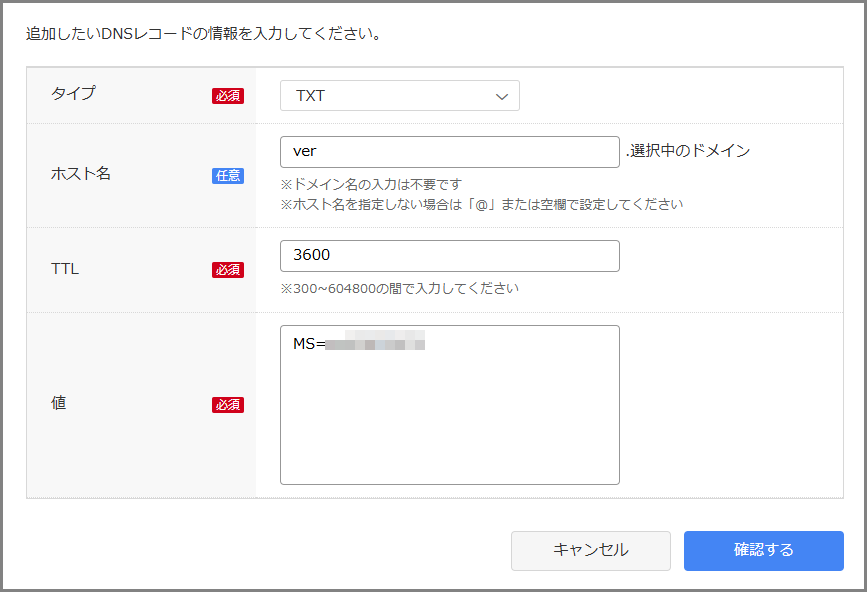Image resolution: width=867 pixels, height=592 pixels.
Task: Click the red 必須 badge beside タイプ
Action: 228,96
